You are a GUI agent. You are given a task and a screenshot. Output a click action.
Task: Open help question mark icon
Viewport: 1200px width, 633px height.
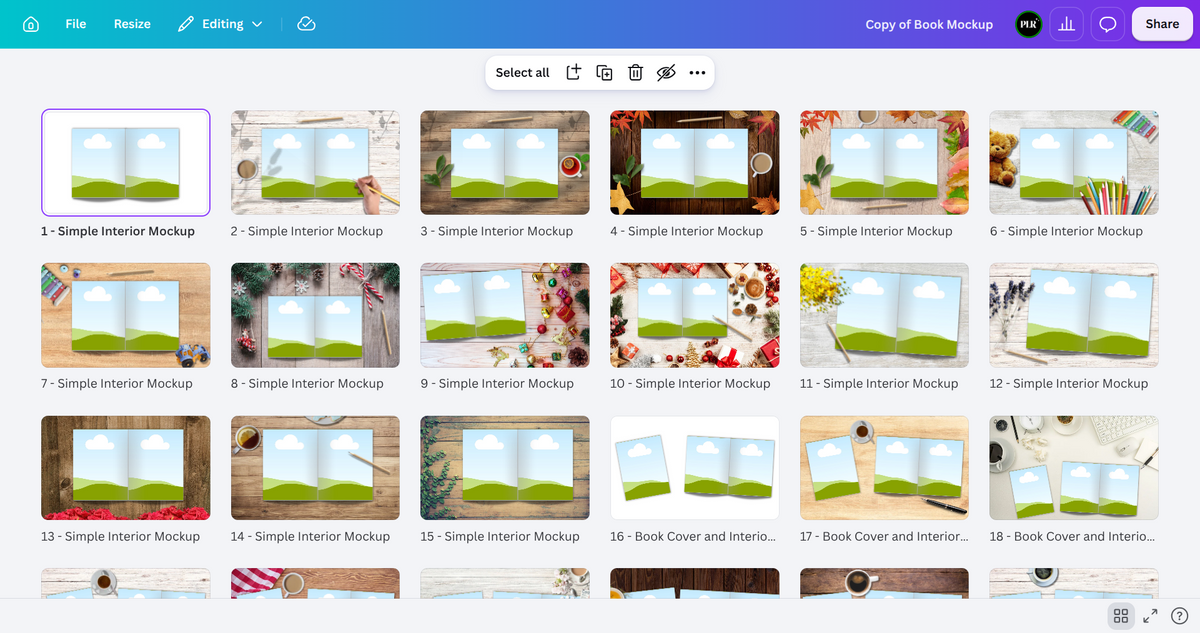tap(1180, 616)
